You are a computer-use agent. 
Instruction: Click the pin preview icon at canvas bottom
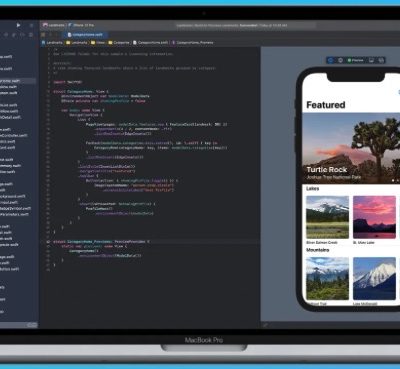click(x=265, y=325)
